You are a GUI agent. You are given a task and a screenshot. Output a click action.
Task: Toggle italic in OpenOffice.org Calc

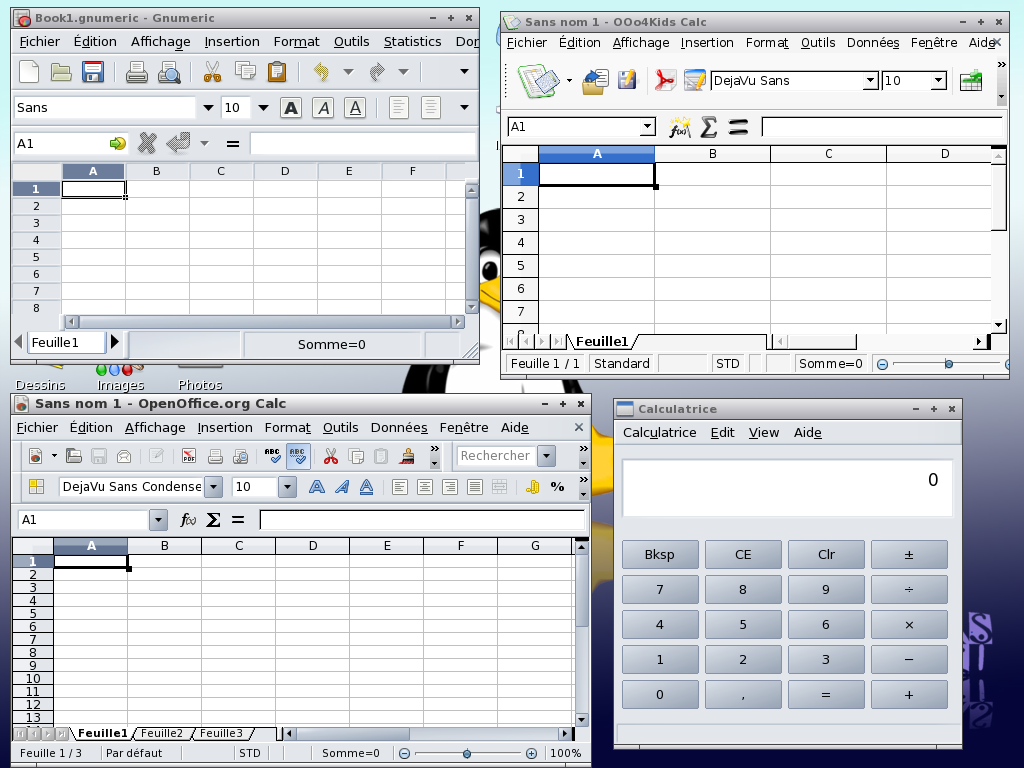coord(342,487)
